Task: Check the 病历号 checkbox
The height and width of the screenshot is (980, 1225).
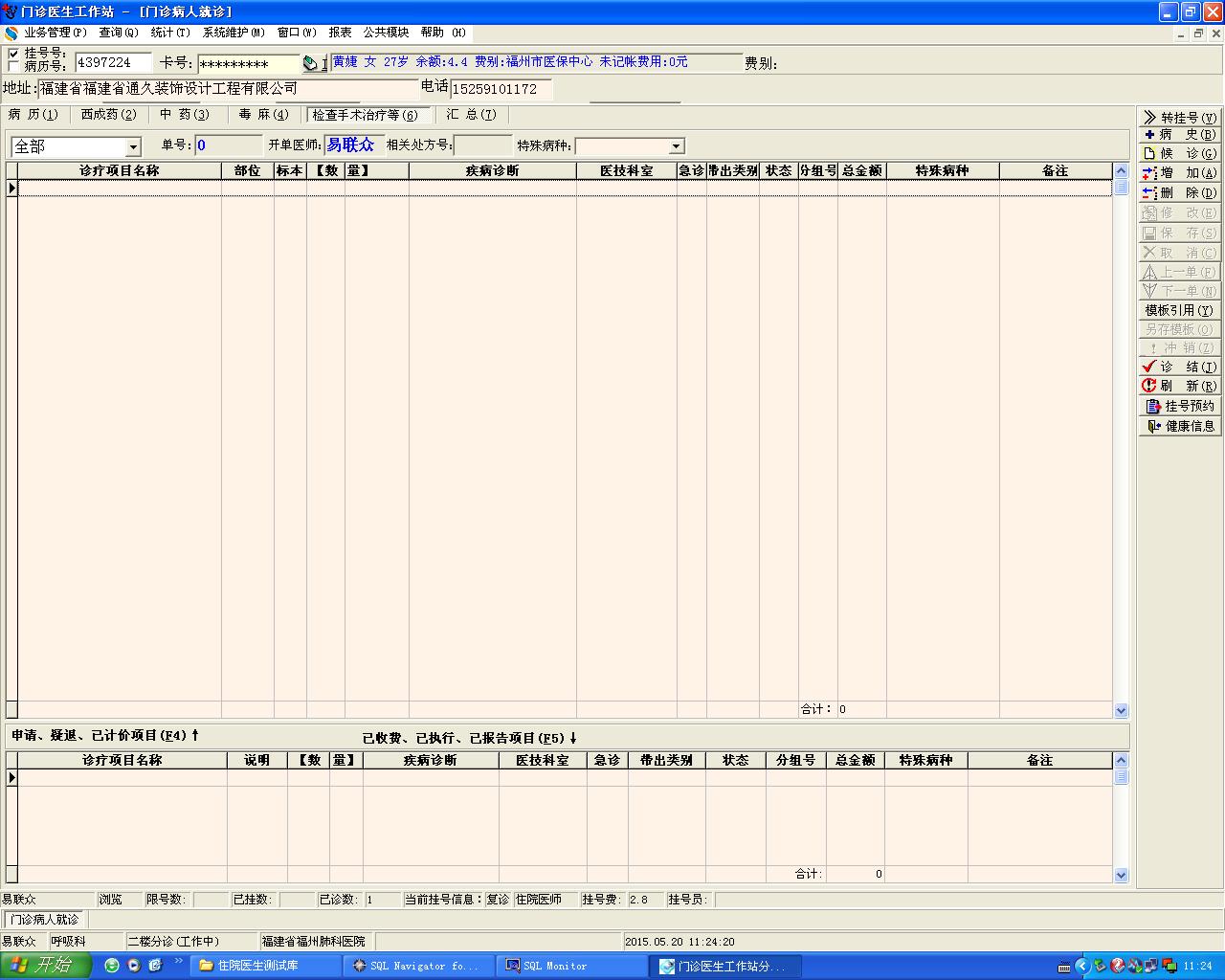Action: (x=13, y=67)
